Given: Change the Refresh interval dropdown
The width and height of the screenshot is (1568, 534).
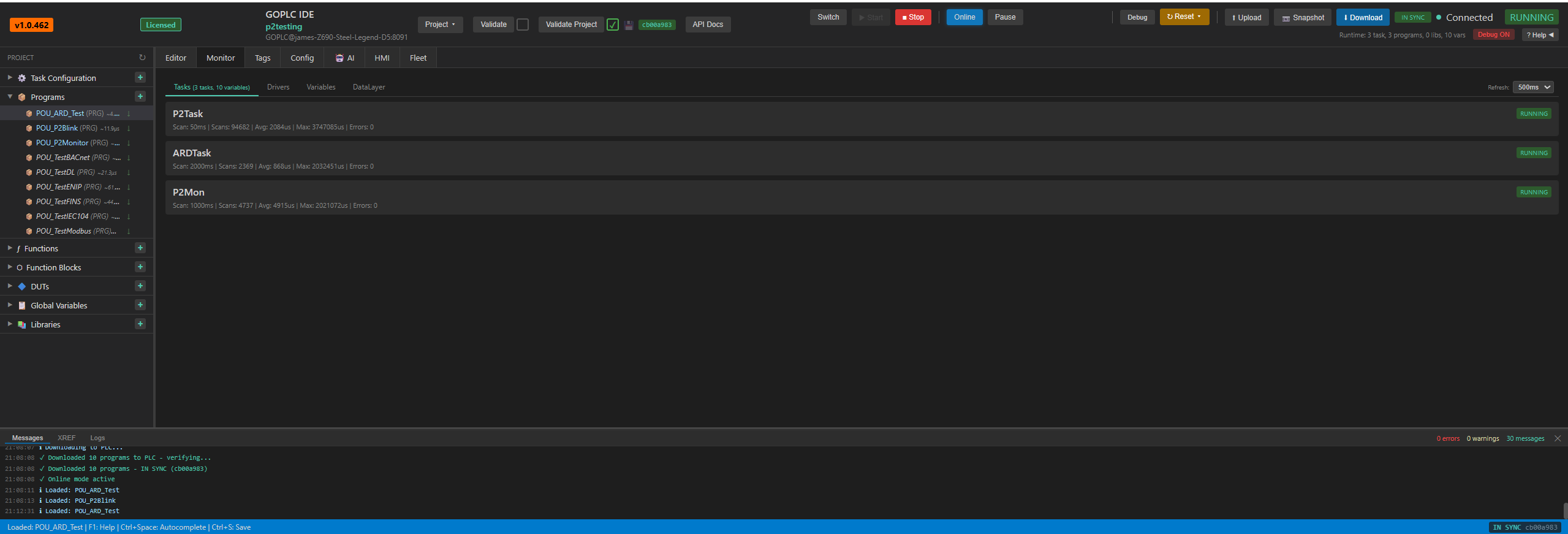Looking at the screenshot, I should pyautogui.click(x=1533, y=87).
